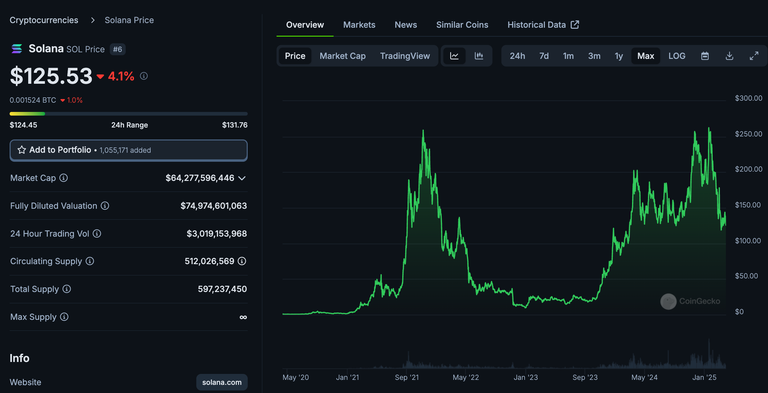Image resolution: width=768 pixels, height=393 pixels.
Task: Switch to candlestick chart view icon
Action: pyautogui.click(x=479, y=56)
